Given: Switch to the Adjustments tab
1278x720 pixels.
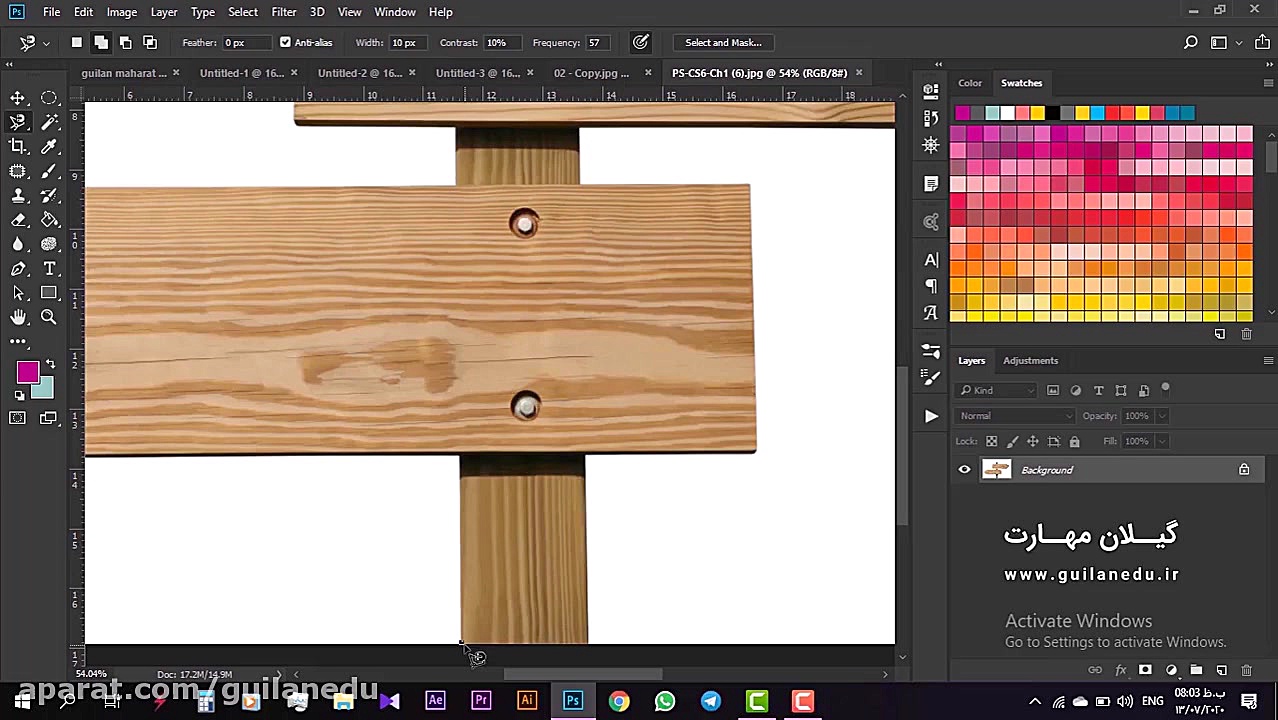Looking at the screenshot, I should coord(1030,361).
